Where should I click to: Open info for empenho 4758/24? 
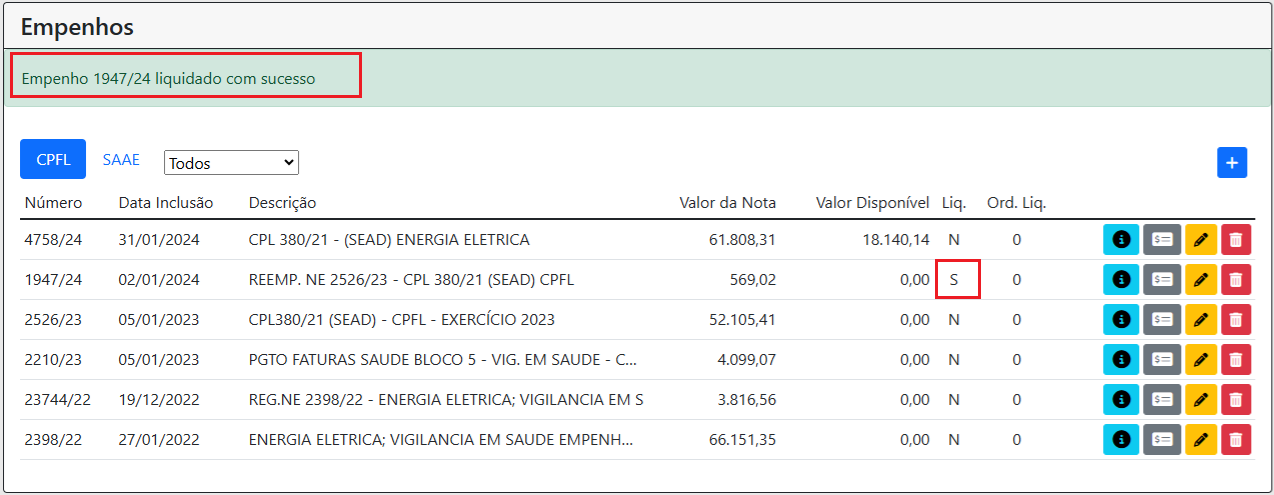[1121, 240]
